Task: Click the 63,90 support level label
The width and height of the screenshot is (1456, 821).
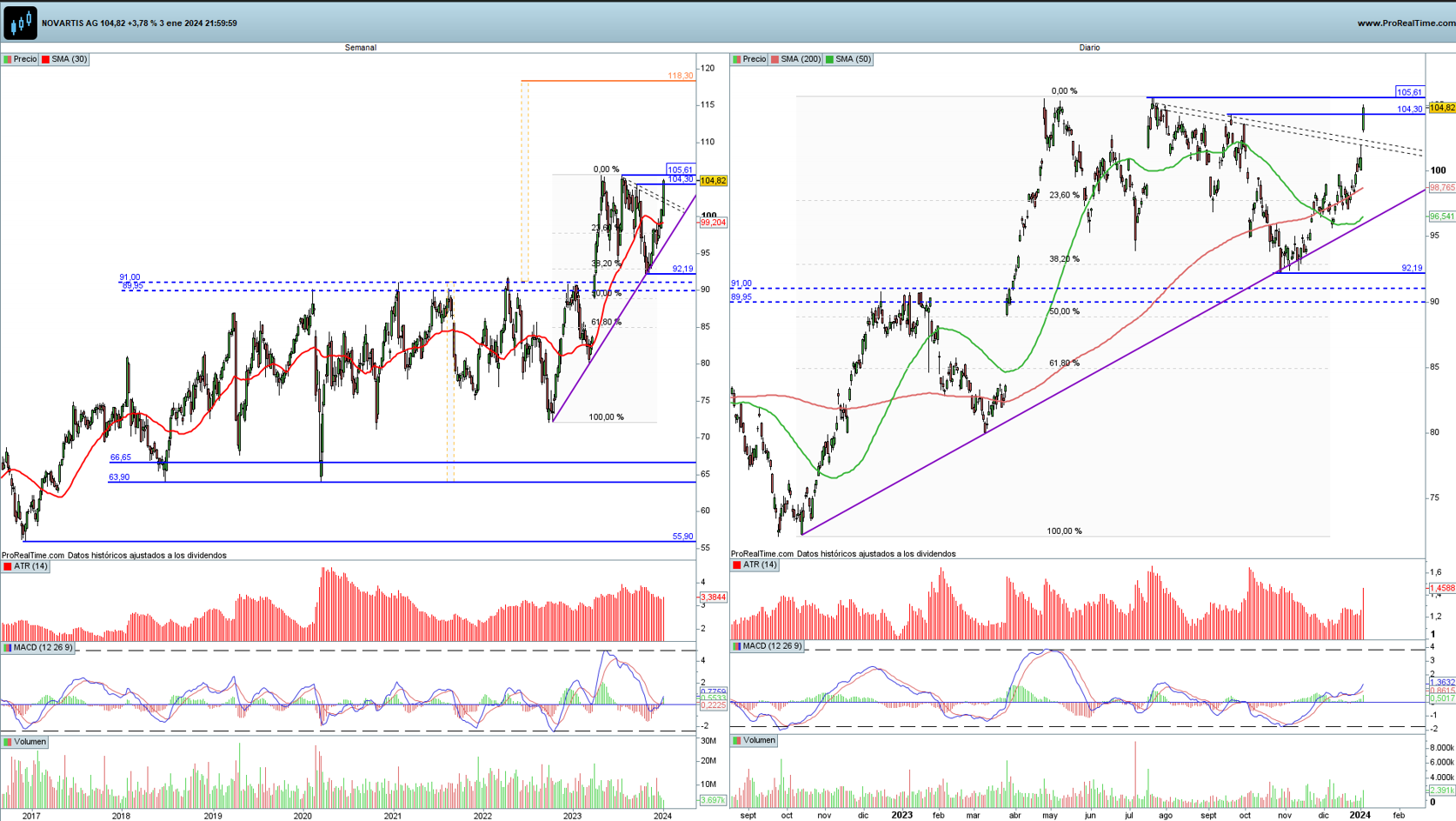Action: pos(118,477)
